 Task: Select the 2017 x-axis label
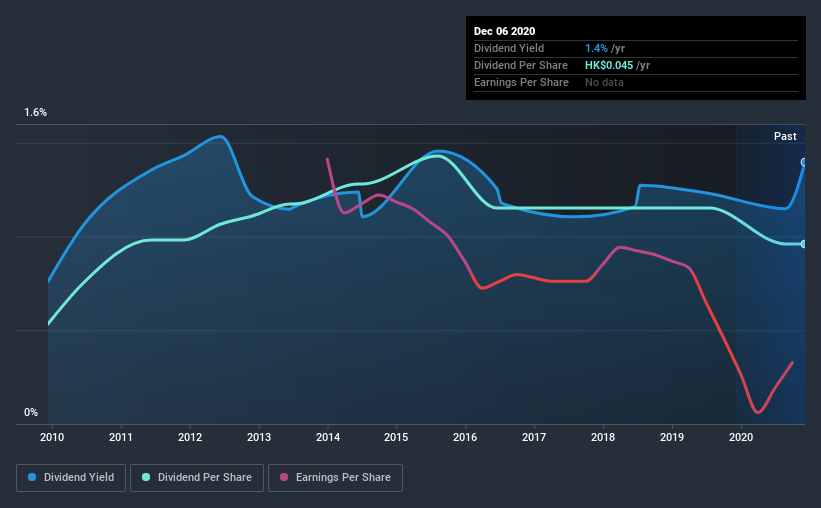pyautogui.click(x=534, y=437)
